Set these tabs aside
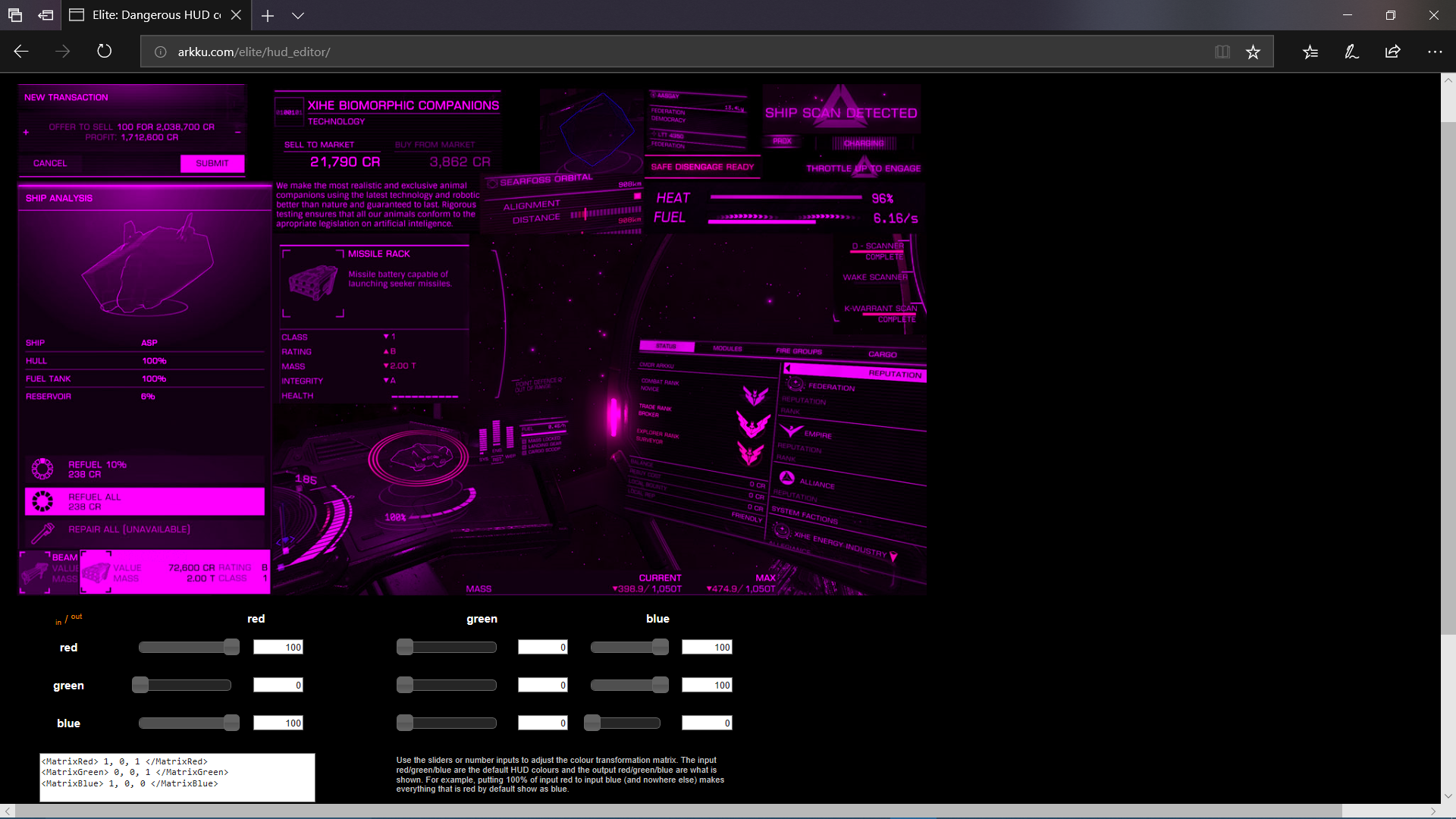This screenshot has width=1456, height=819. pyautogui.click(x=45, y=15)
